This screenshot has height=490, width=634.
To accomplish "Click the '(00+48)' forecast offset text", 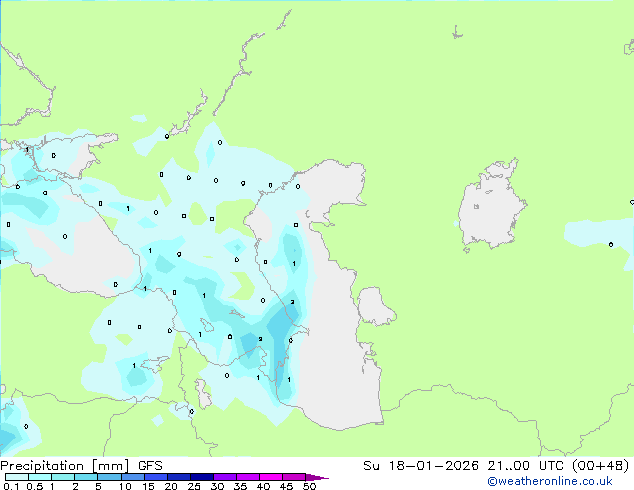I will (601, 466).
